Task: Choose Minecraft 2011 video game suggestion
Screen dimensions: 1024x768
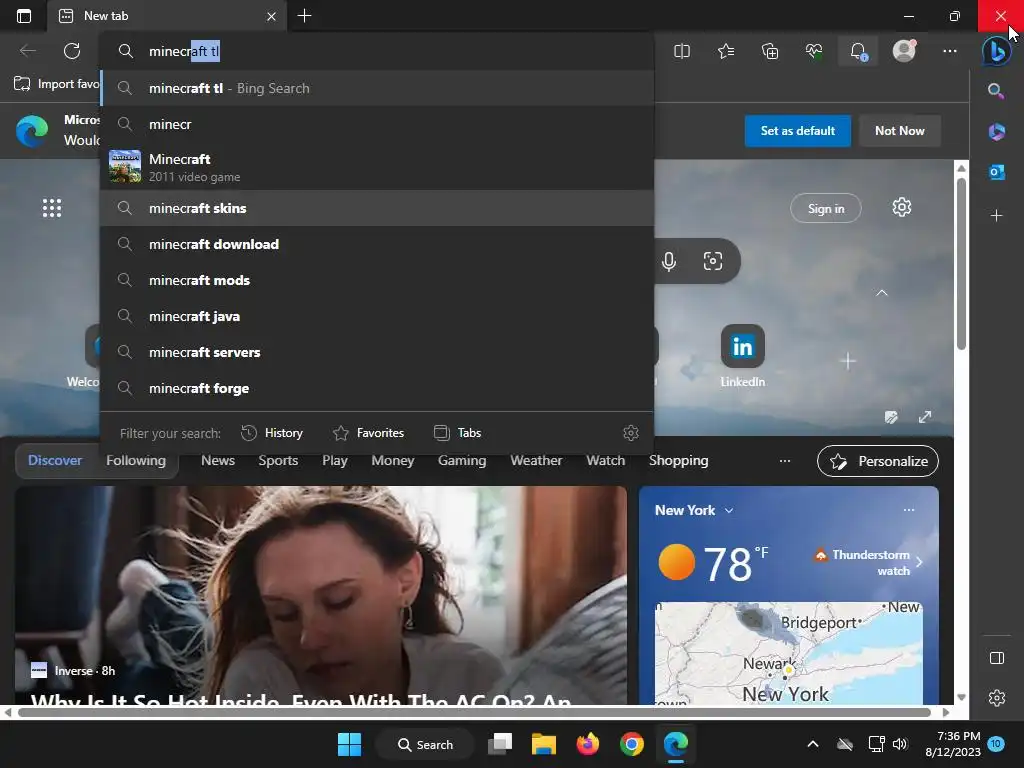Action: 377,167
